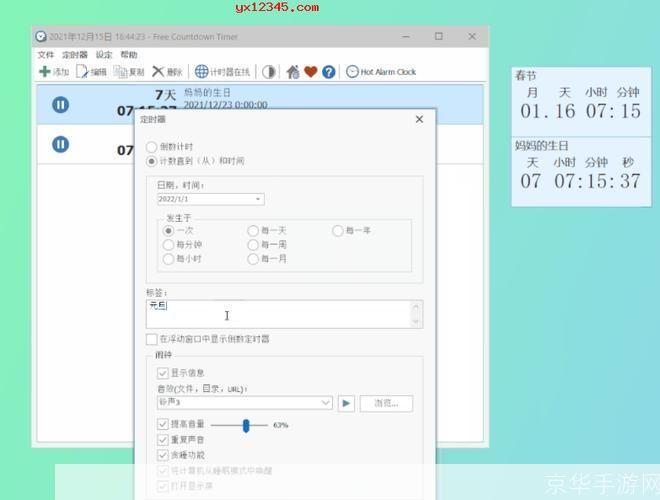
Task: Toggle the half-circle contrast theme icon
Action: 269,72
